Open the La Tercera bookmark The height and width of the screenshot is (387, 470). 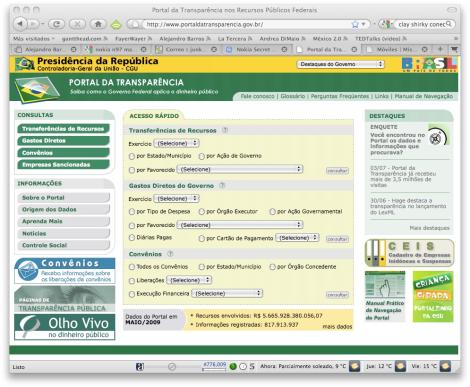click(235, 39)
